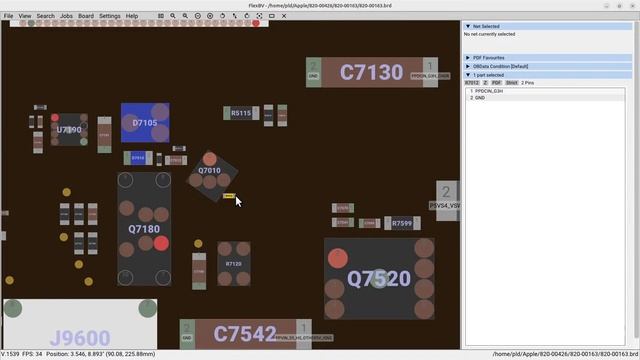
Task: Click the red dot in the top connector strip
Action: (x=256, y=23)
